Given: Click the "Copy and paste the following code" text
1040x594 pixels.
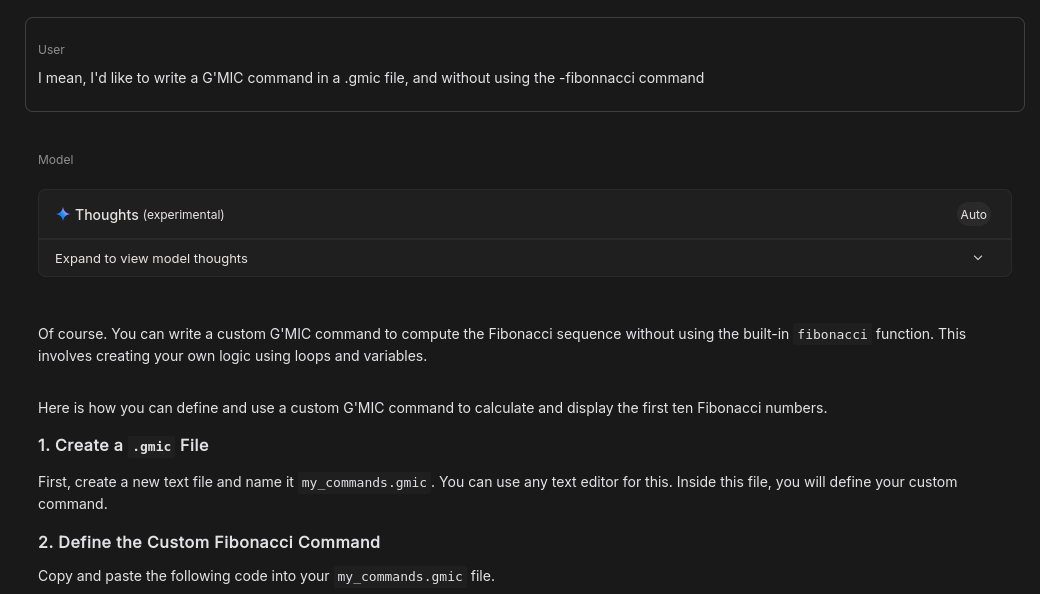Looking at the screenshot, I should pos(183,576).
